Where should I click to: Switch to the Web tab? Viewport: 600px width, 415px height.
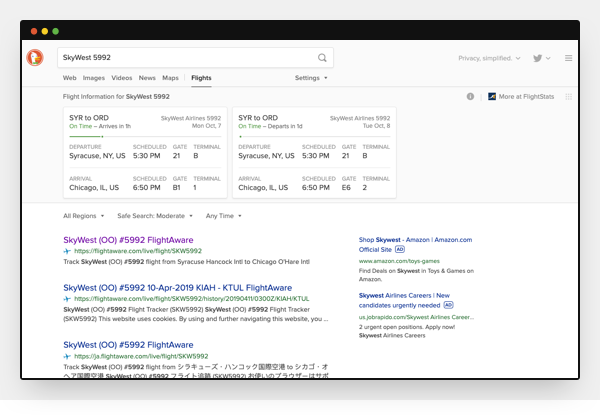[x=69, y=78]
